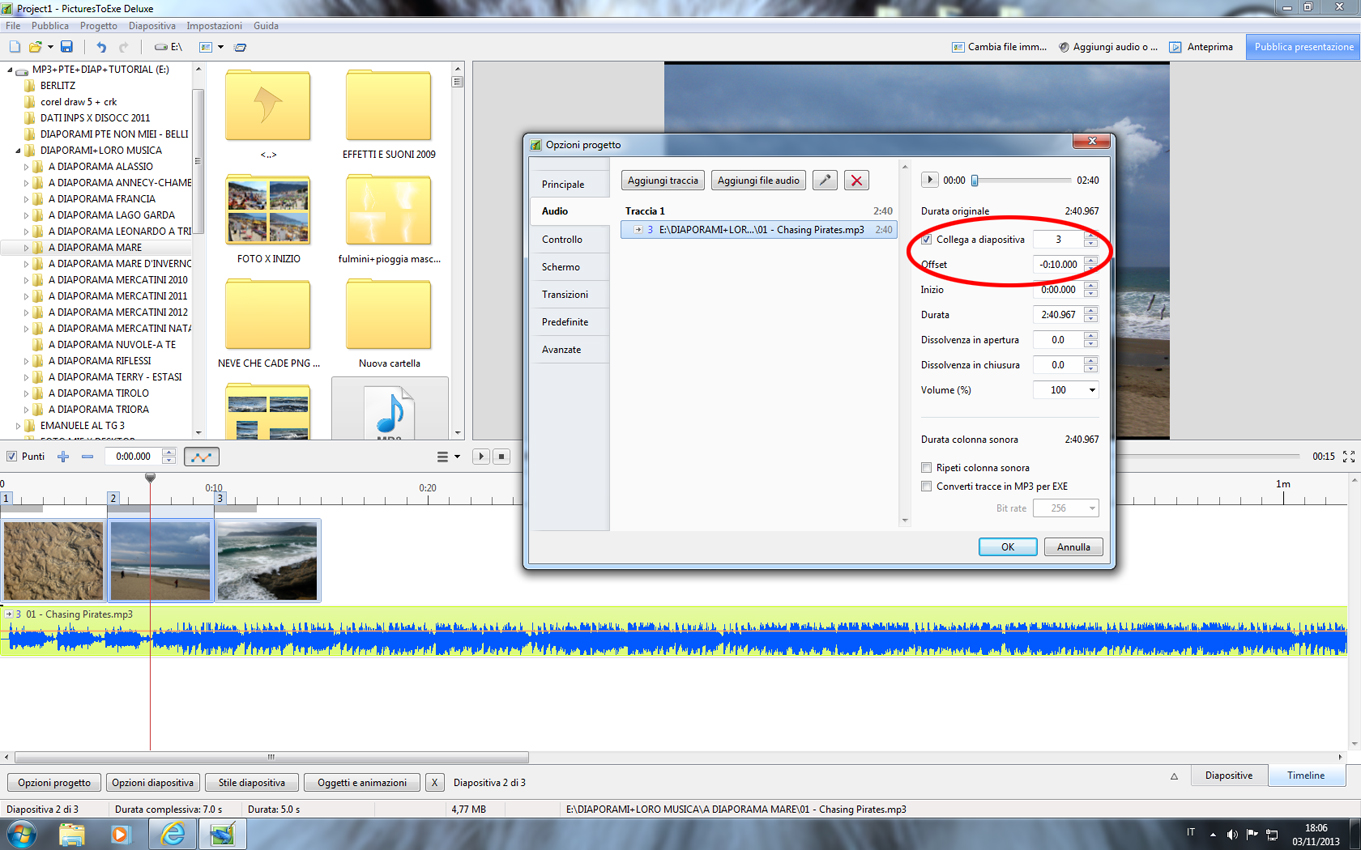
Task: Click the waveform envelope icon on timeline bar
Action: click(x=201, y=457)
